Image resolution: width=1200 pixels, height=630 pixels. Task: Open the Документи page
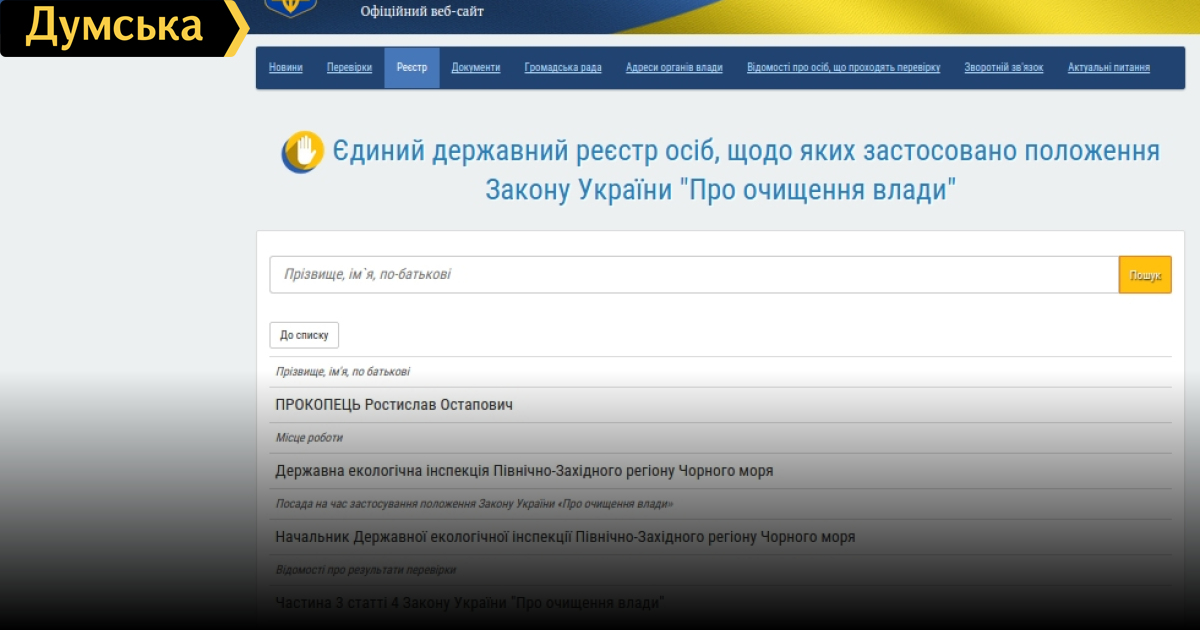click(x=476, y=68)
